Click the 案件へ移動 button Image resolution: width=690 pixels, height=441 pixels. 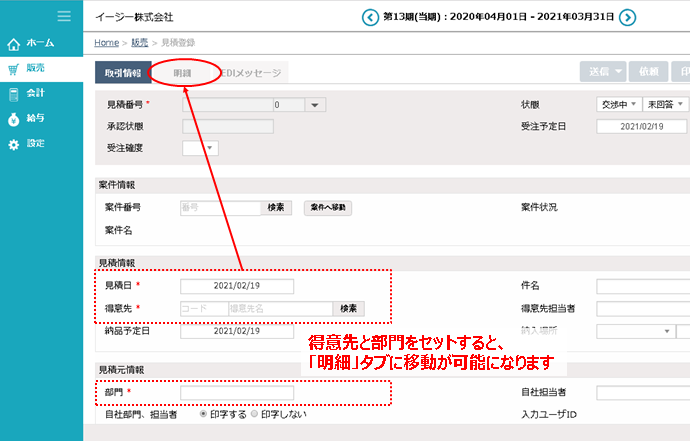pyautogui.click(x=328, y=208)
